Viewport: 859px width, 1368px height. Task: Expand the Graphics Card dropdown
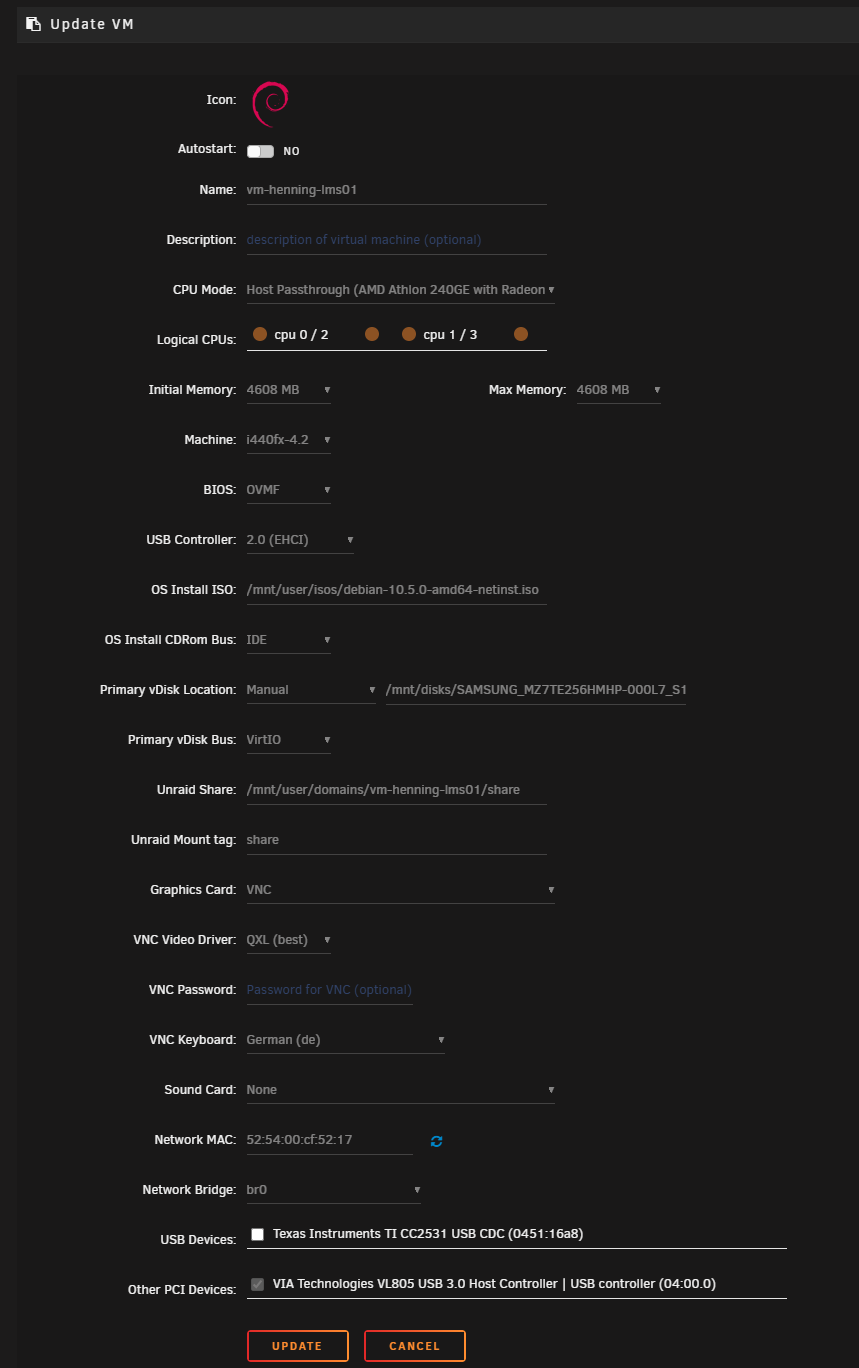pos(400,890)
